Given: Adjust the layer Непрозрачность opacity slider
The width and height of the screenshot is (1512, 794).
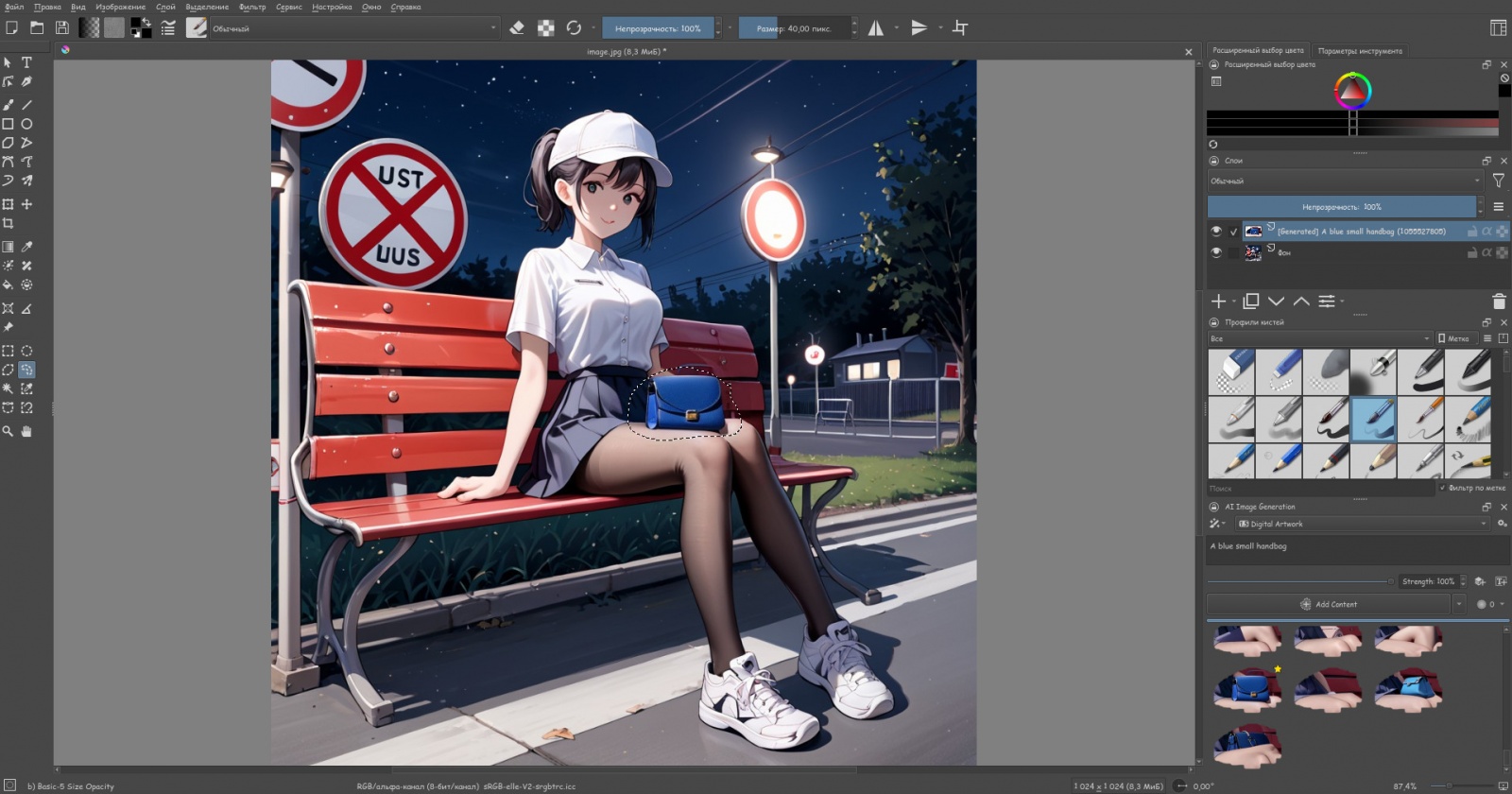Looking at the screenshot, I should pyautogui.click(x=1341, y=207).
